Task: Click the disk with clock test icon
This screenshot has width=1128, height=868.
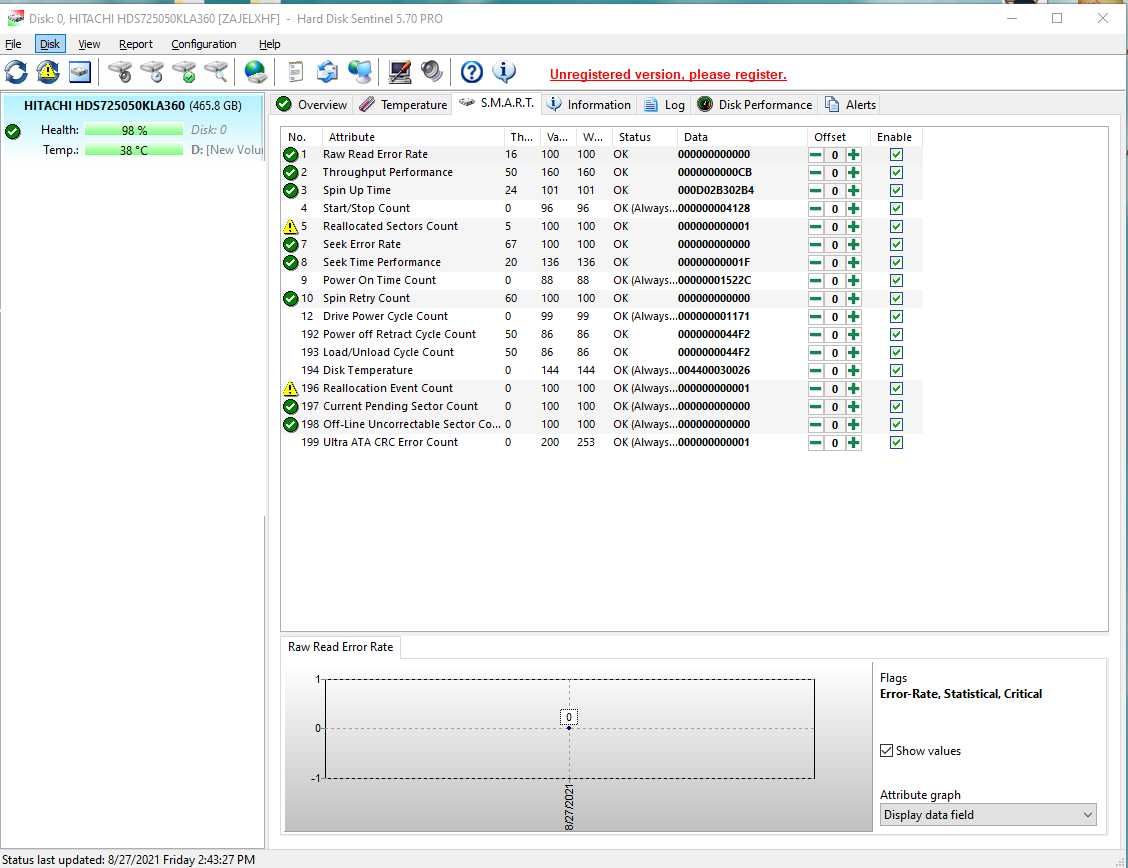Action: (x=152, y=72)
